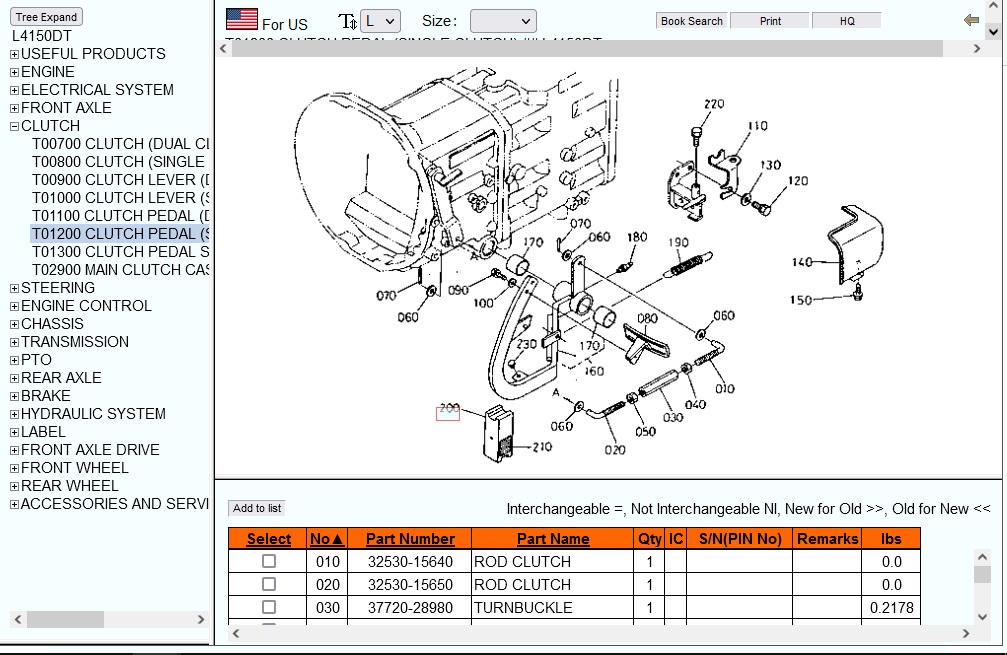1007x655 pixels.
Task: Expand the TRANSMISSION tree node
Action: point(14,342)
